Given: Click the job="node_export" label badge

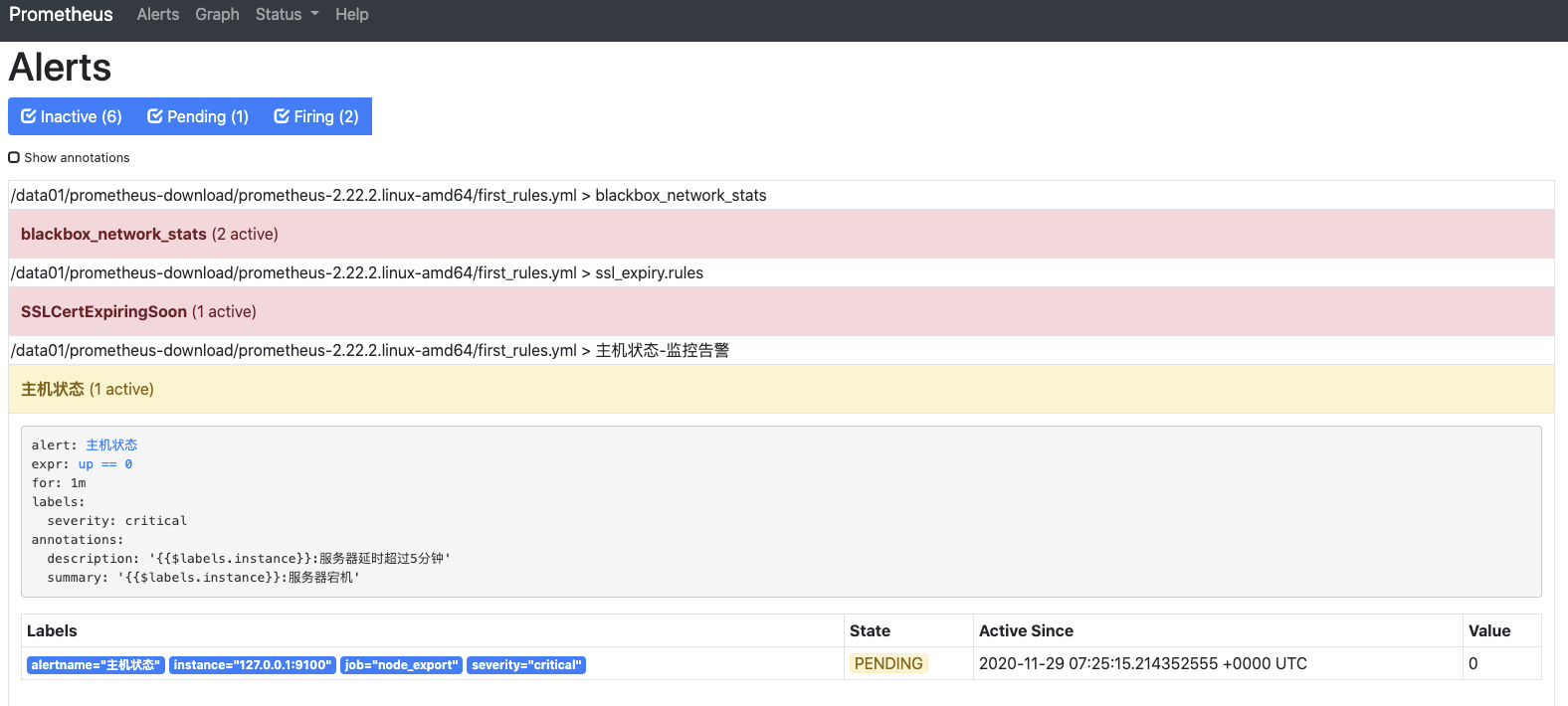Looking at the screenshot, I should coord(401,664).
